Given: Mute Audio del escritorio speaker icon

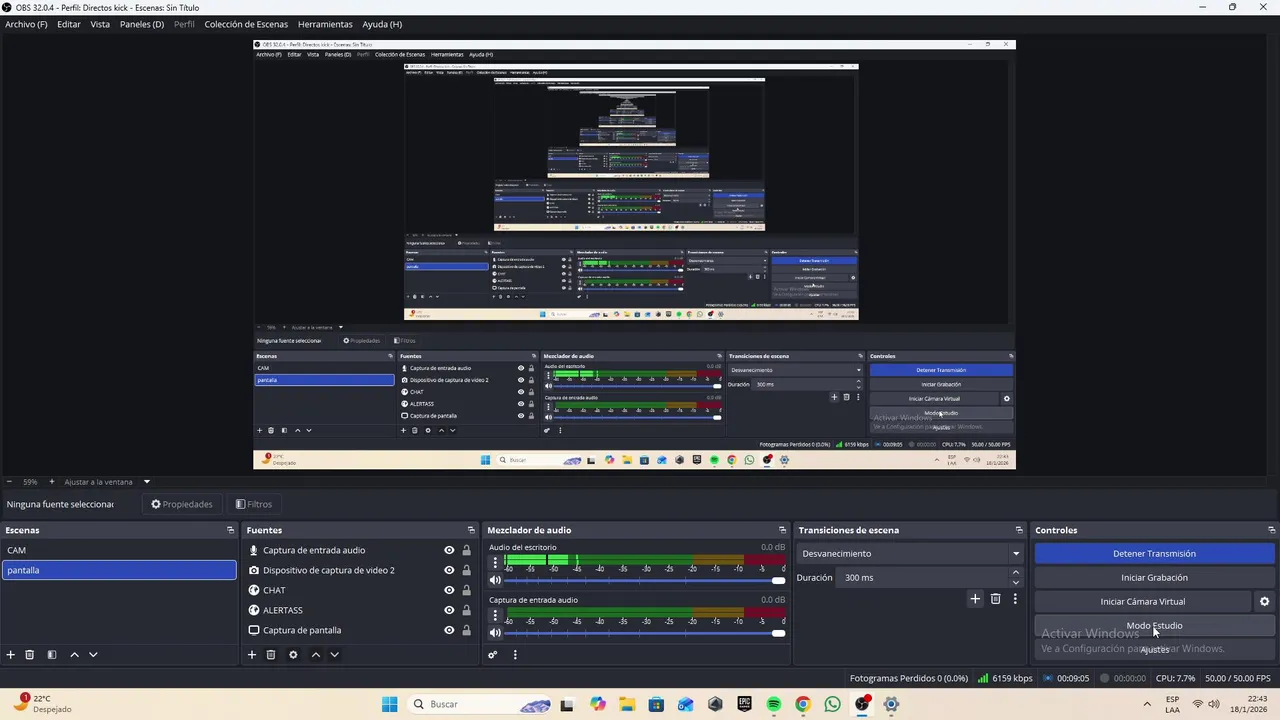Looking at the screenshot, I should coord(495,580).
